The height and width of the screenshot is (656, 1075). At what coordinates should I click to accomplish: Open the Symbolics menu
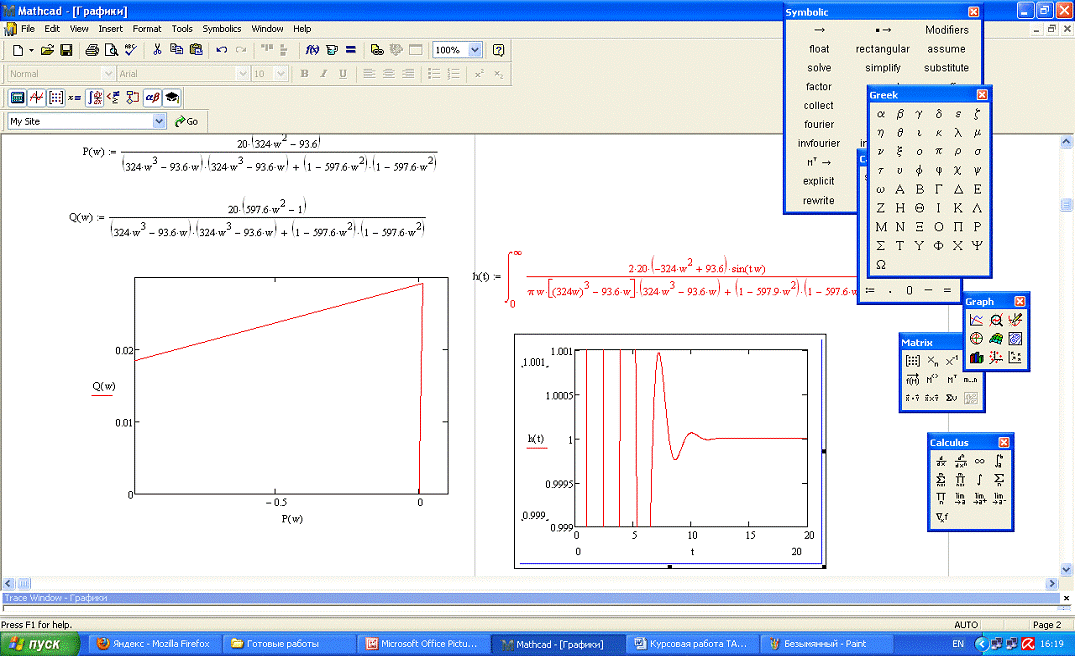pos(221,29)
